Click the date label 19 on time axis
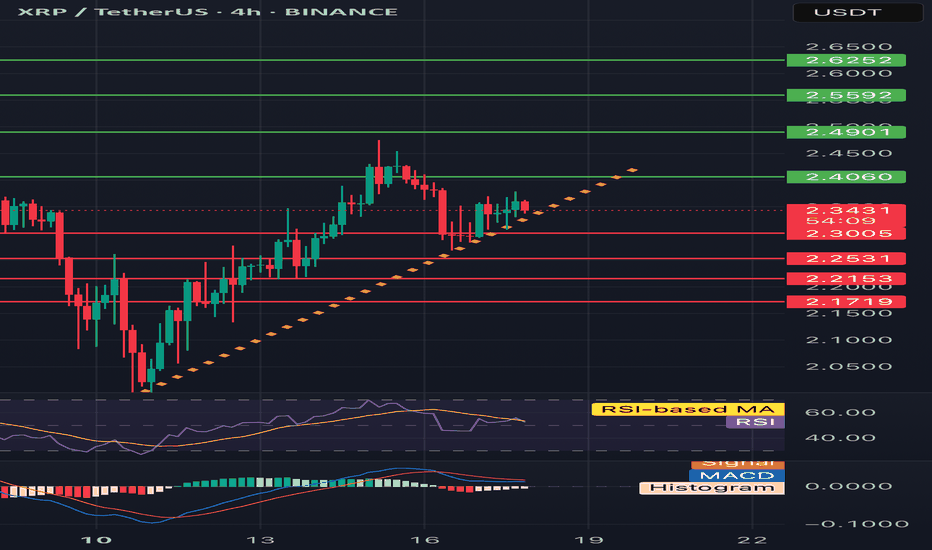932x550 pixels. (x=588, y=540)
